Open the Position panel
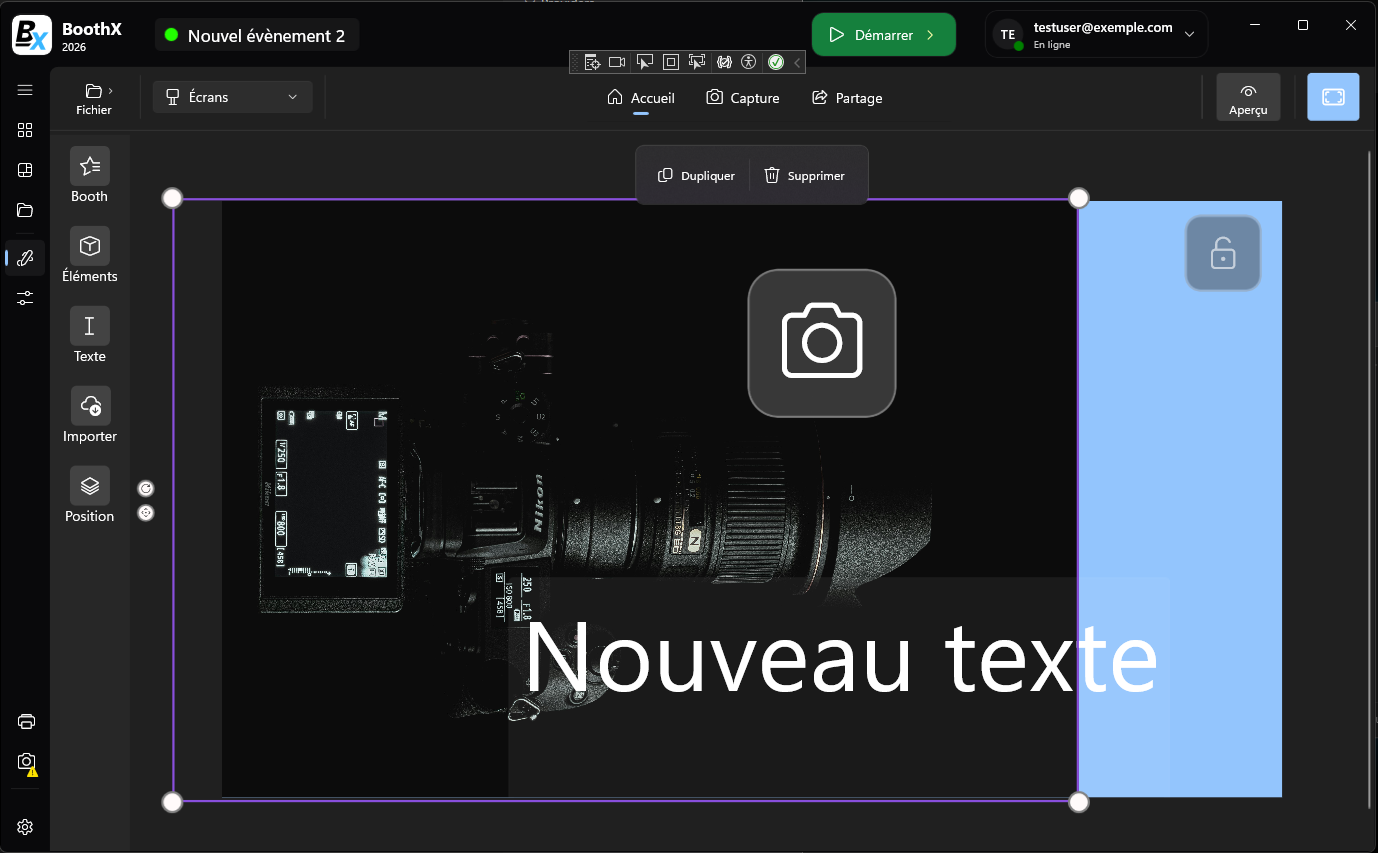This screenshot has height=853, width=1378. click(89, 495)
